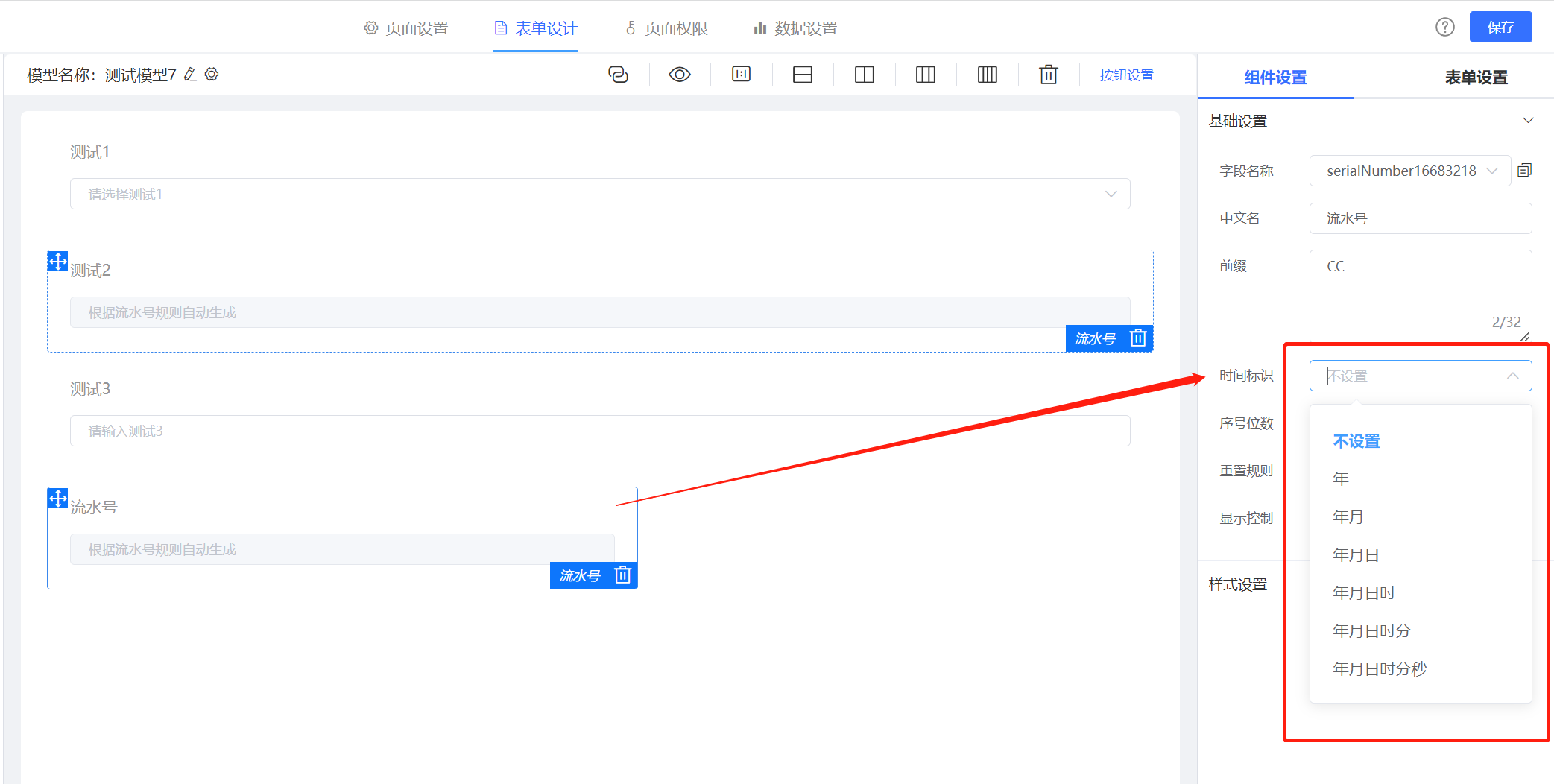
Task: Click the 测试3 field label
Action: (x=90, y=389)
